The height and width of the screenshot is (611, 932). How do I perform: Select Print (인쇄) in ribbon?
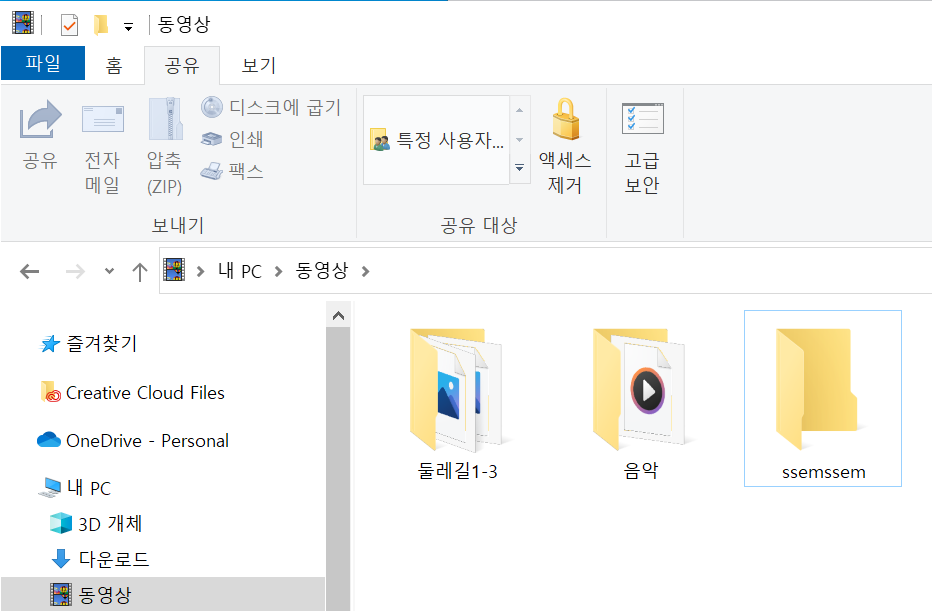(232, 139)
